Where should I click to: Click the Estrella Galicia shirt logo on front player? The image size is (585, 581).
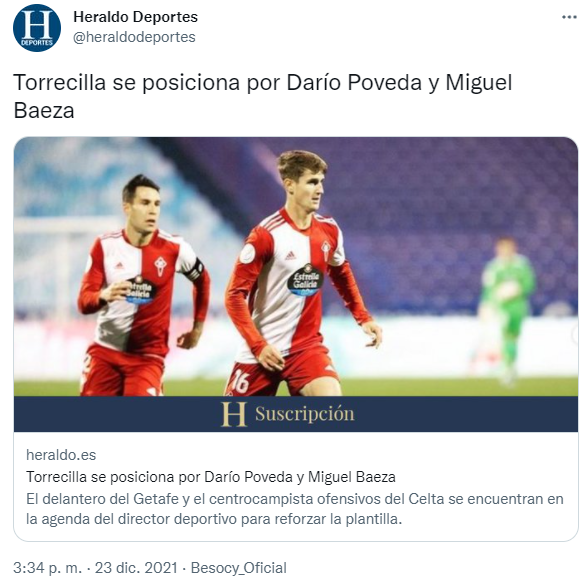click(x=305, y=280)
